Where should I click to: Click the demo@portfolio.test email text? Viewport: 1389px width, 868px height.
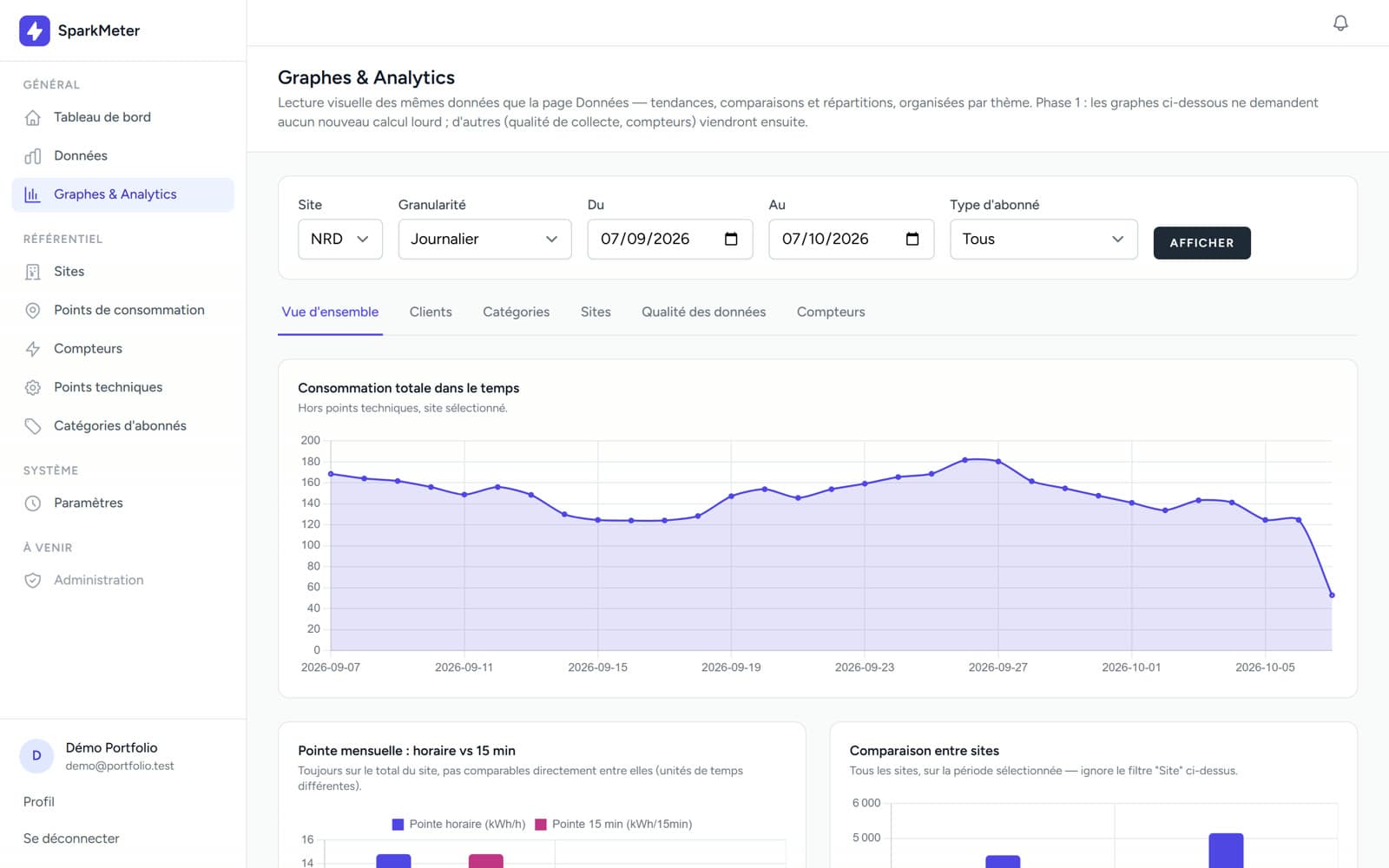120,766
